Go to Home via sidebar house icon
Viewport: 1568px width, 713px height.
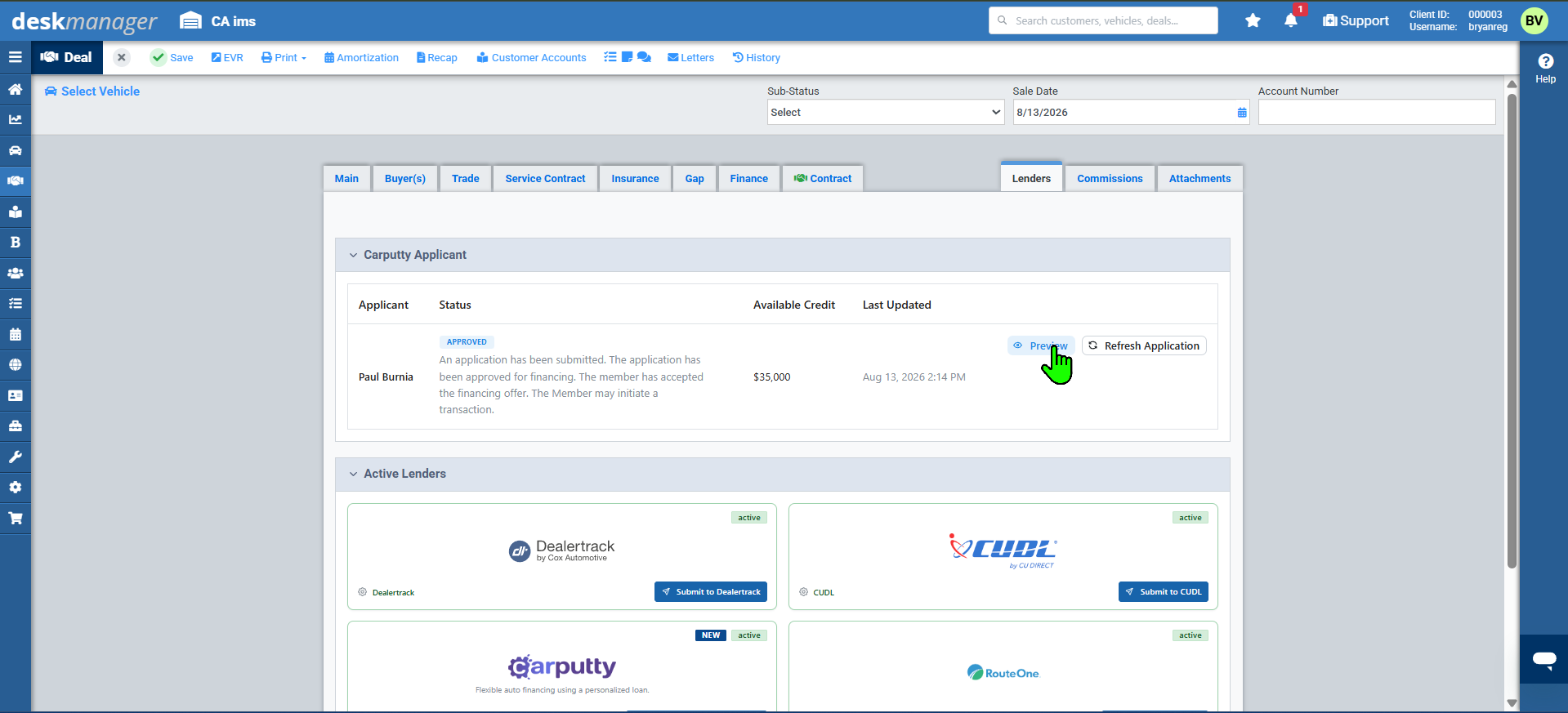pos(15,89)
